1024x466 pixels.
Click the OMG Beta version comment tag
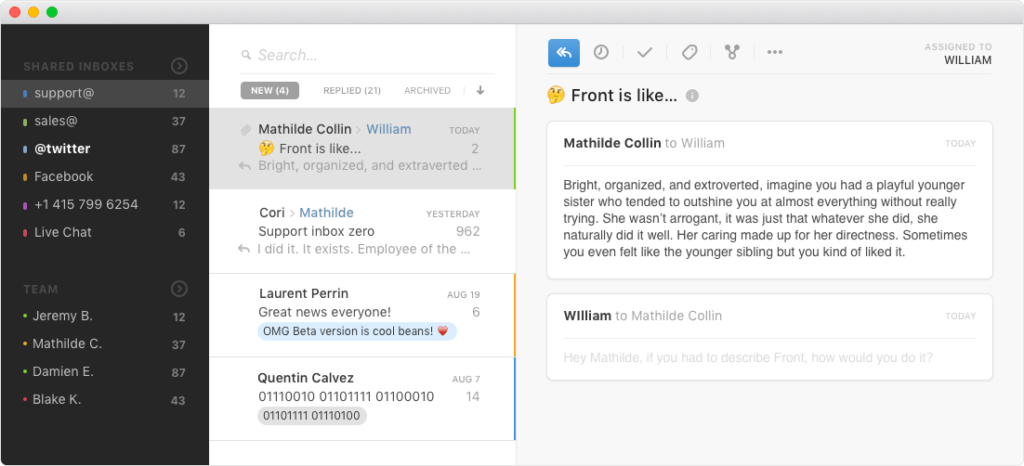tap(357, 332)
